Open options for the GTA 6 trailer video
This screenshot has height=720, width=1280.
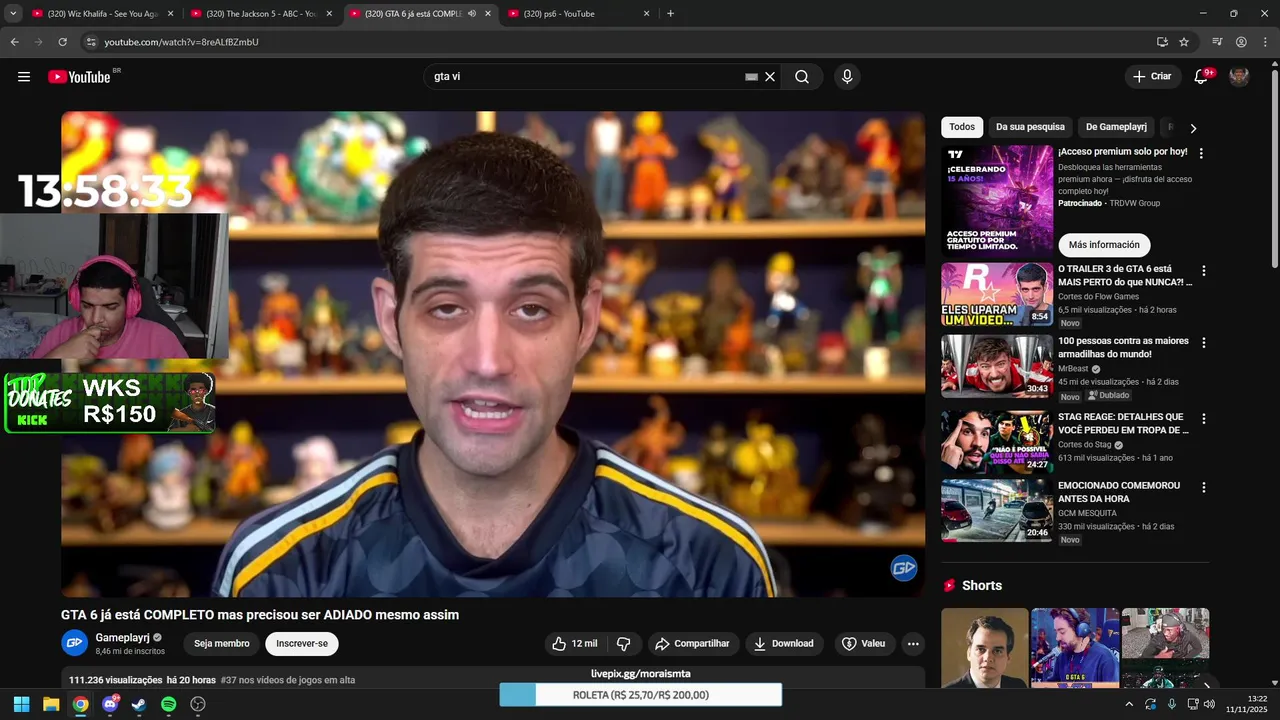pyautogui.click(x=1204, y=271)
